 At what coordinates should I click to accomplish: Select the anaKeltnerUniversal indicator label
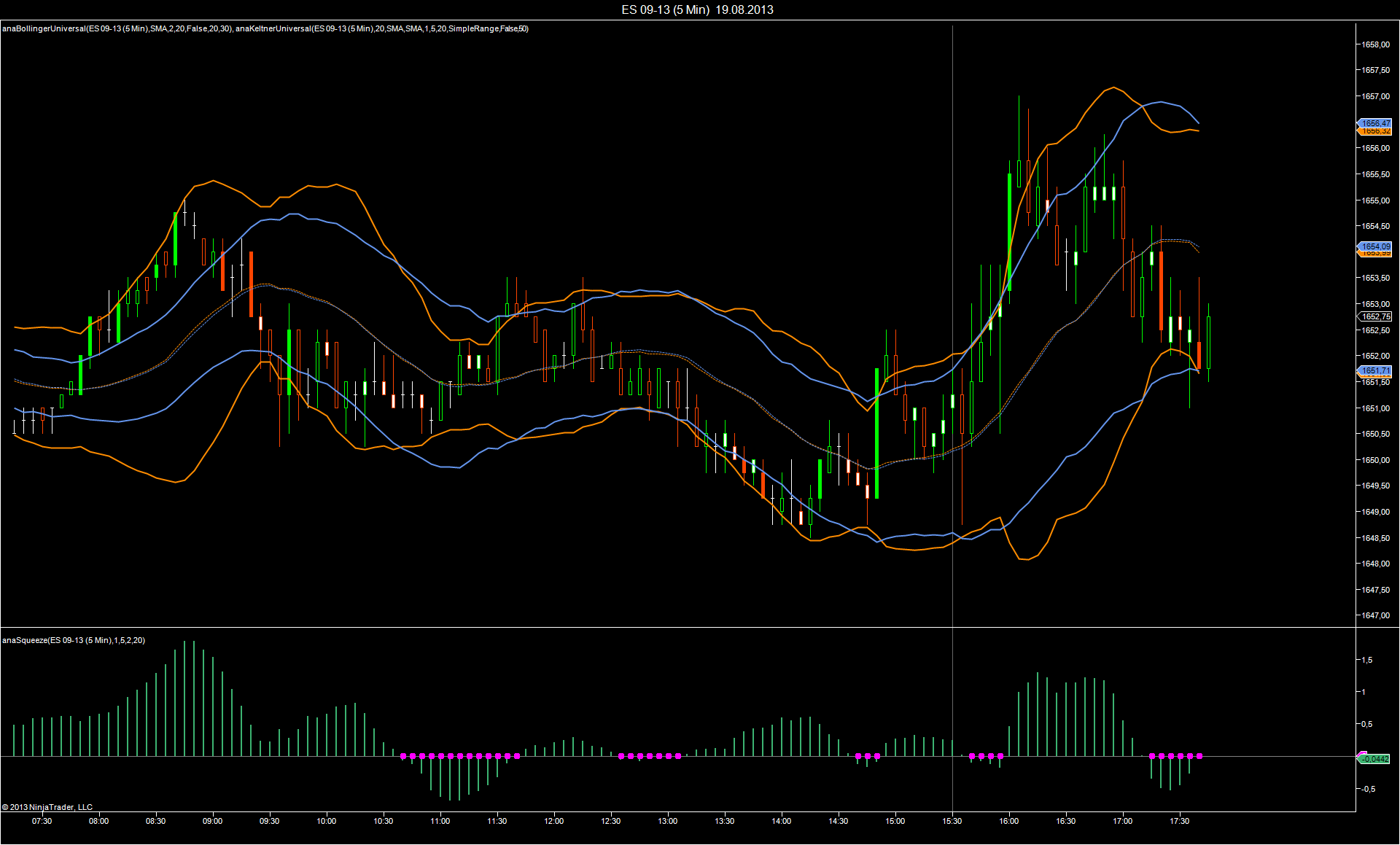tap(381, 28)
